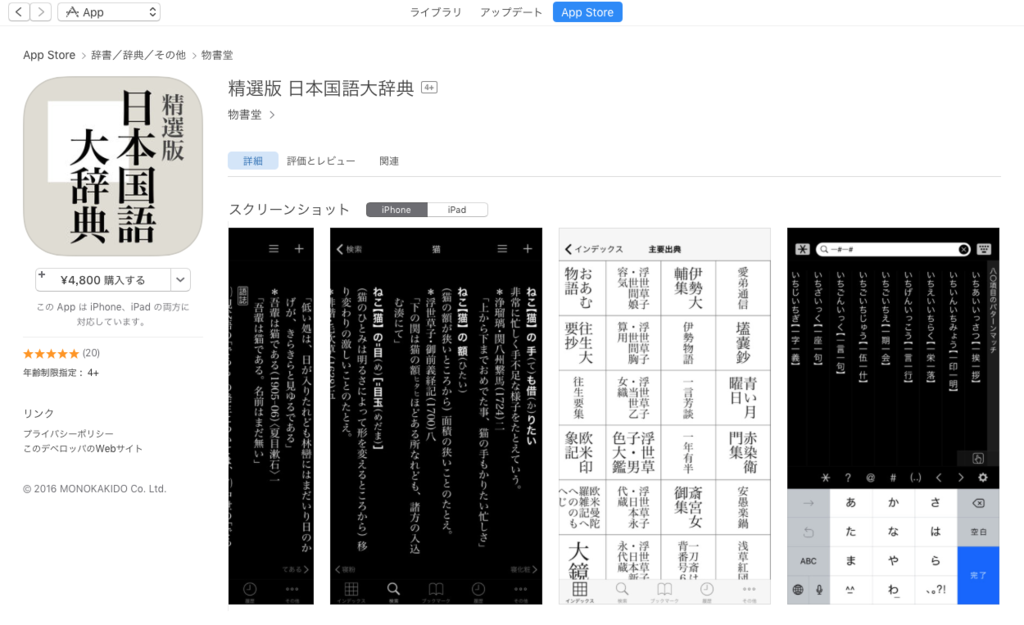Click the backspace key on keyboard
Screen dimensions: 1024x625
[978, 503]
